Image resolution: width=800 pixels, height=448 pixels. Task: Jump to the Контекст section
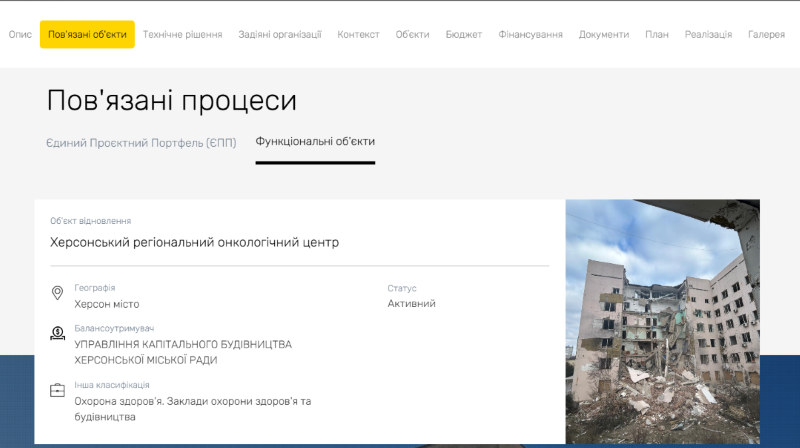[x=358, y=34]
